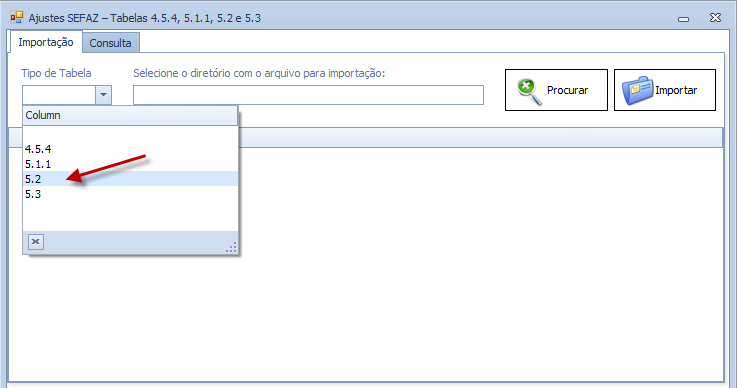Viewport: 737px width, 388px height.
Task: Switch to the Consulta tab
Action: click(x=110, y=43)
